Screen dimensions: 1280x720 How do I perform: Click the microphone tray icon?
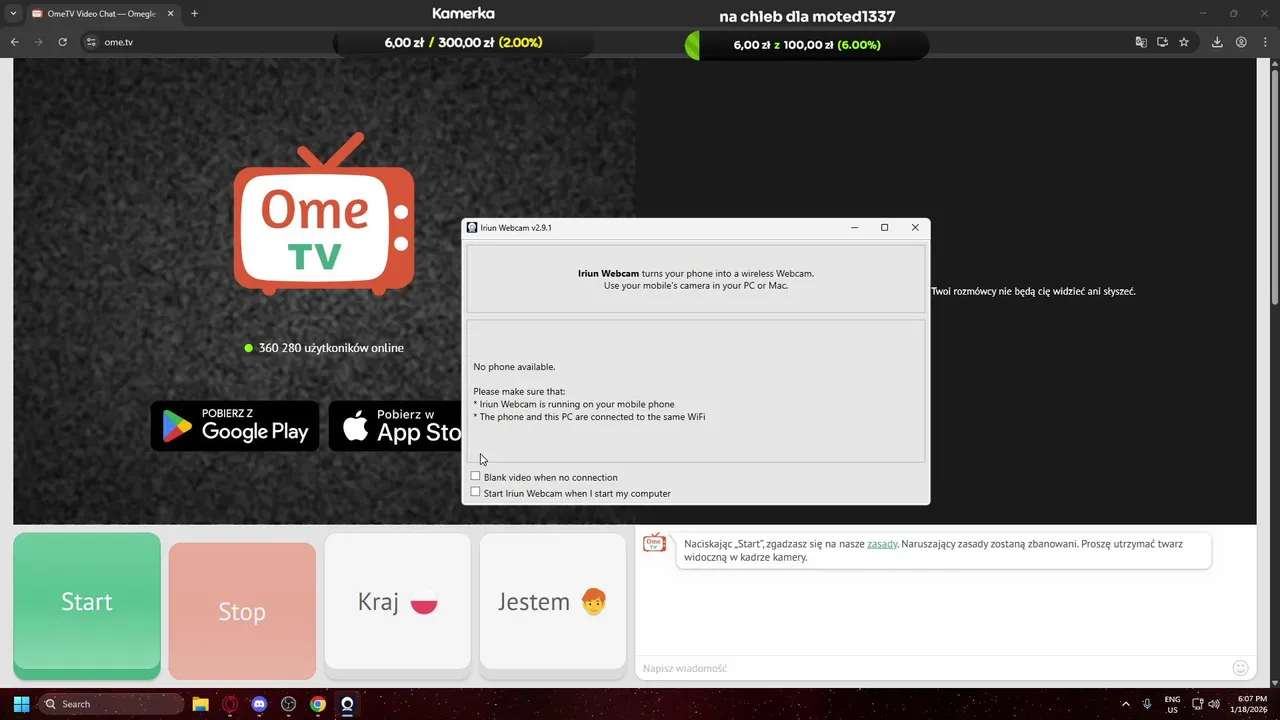pos(1147,704)
